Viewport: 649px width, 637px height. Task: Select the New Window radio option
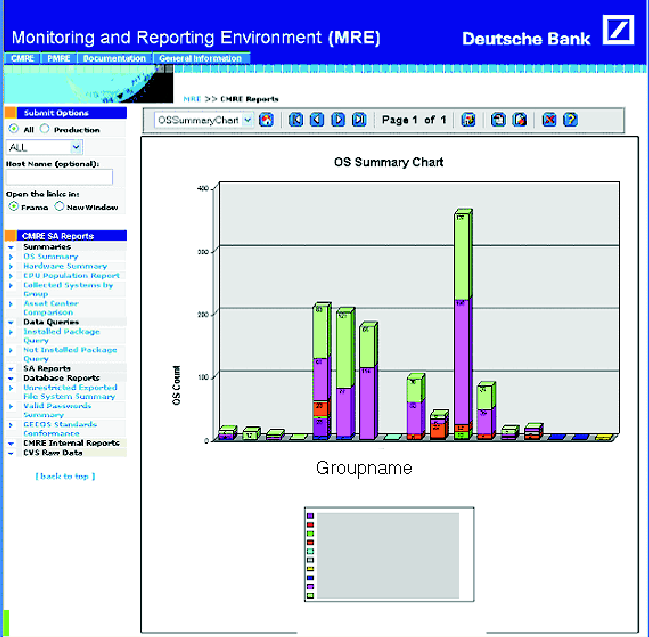(60, 206)
